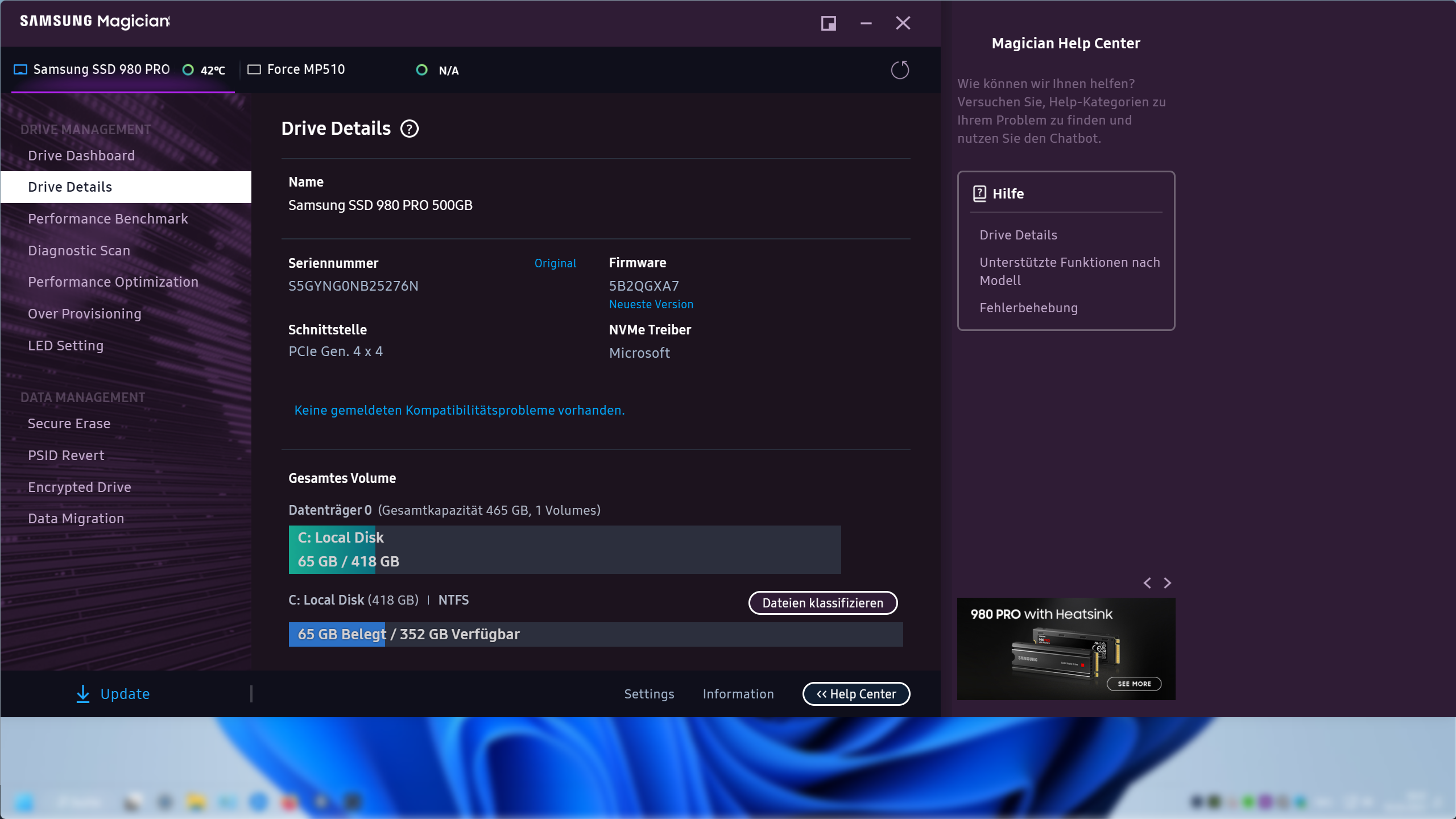
Task: Open the Fehlerbehebung help topic
Action: click(1028, 308)
